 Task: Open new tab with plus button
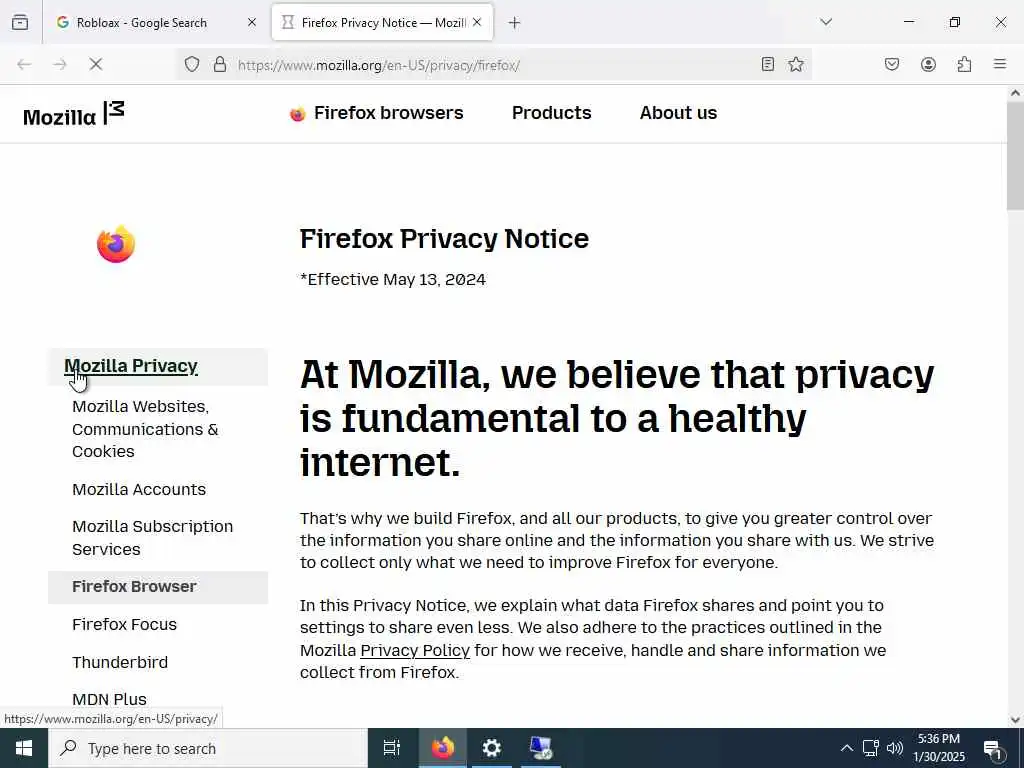pyautogui.click(x=514, y=22)
